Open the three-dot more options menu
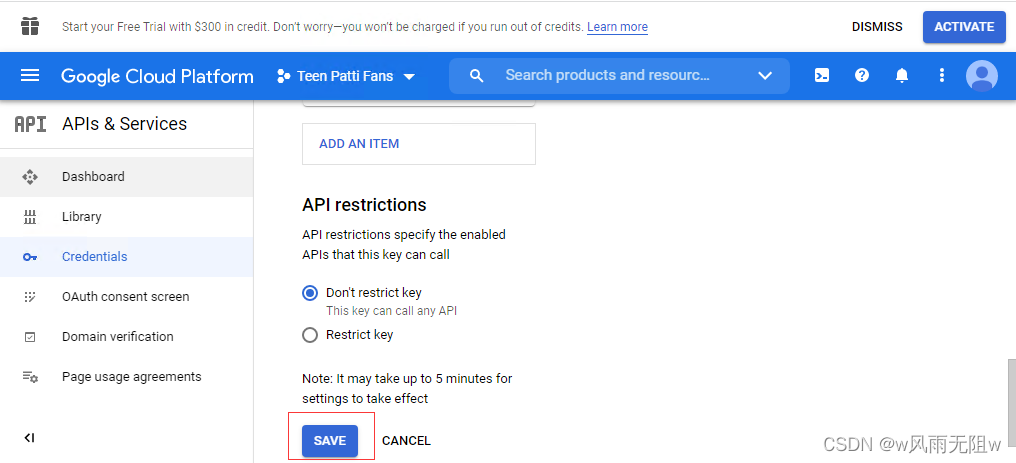Image resolution: width=1016 pixels, height=463 pixels. [941, 76]
